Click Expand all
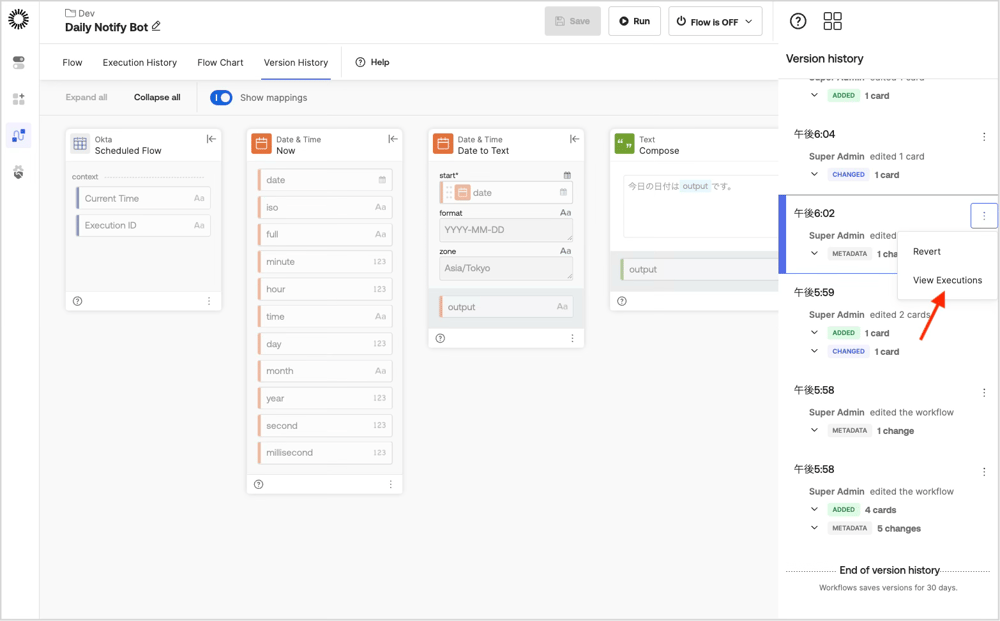 (86, 98)
